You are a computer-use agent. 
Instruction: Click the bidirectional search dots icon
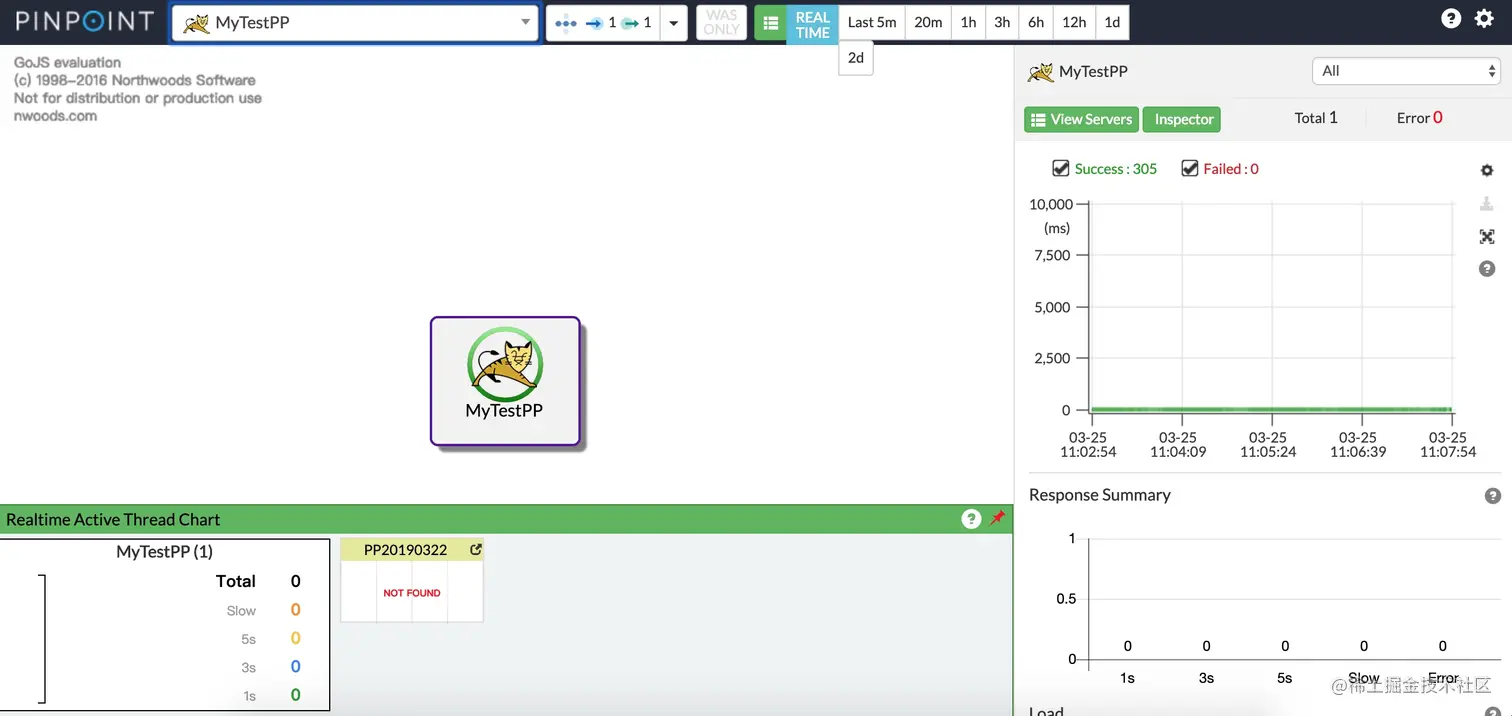(x=566, y=23)
